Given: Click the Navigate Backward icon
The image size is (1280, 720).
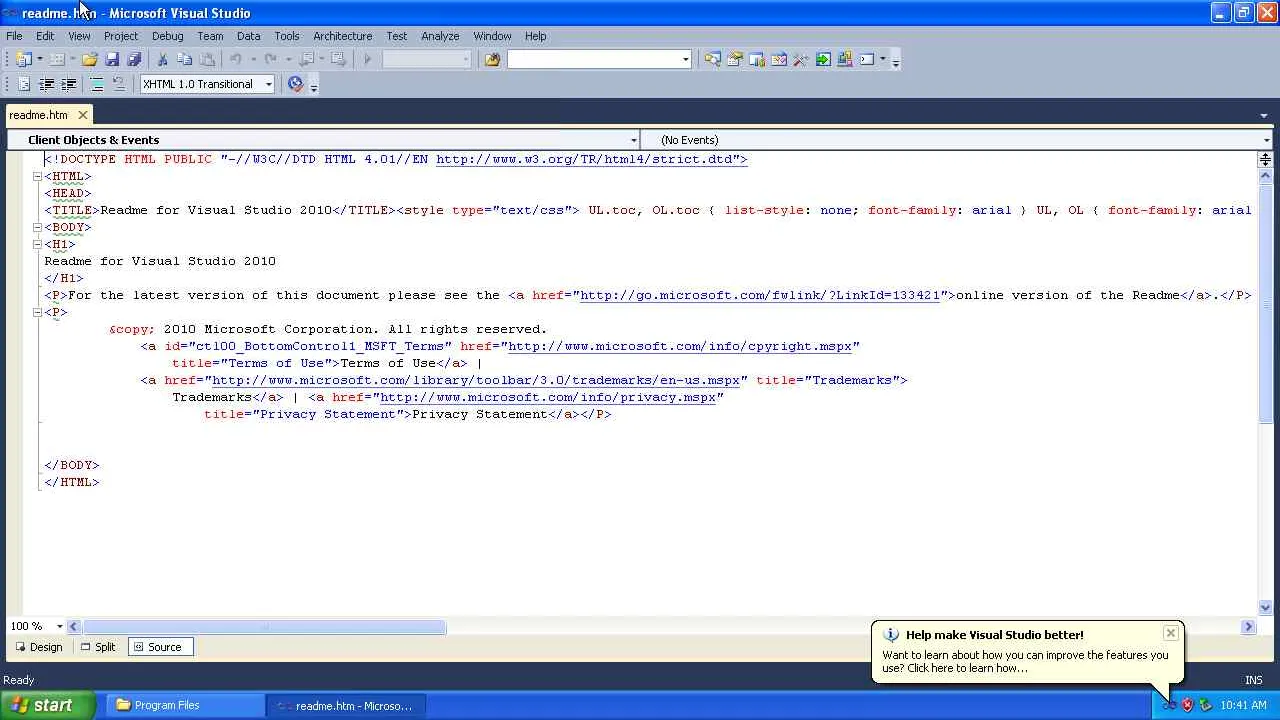Looking at the screenshot, I should click(307, 59).
